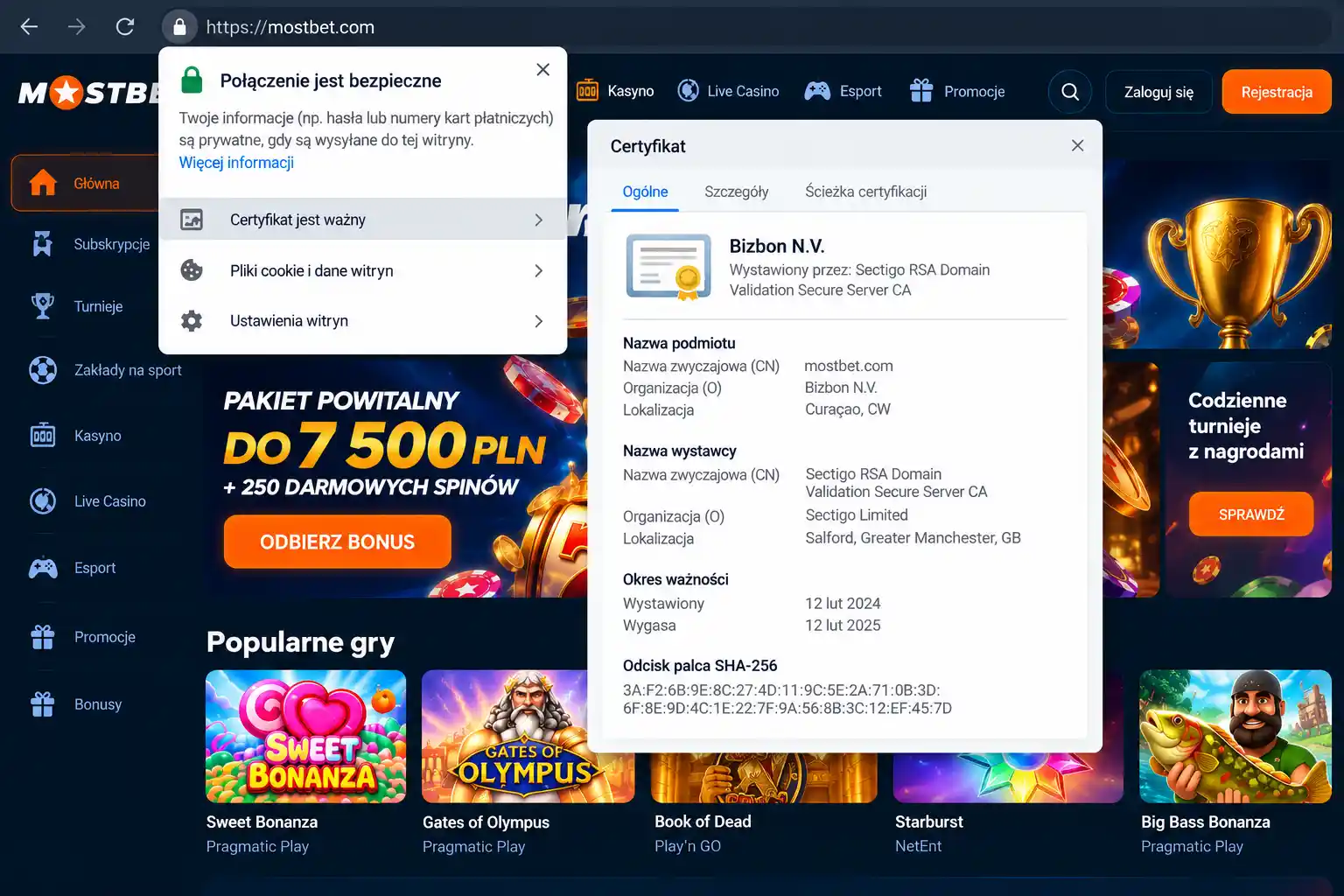The width and height of the screenshot is (1344, 896).
Task: Open the Gates of Olympus thumbnail
Action: [x=506, y=737]
